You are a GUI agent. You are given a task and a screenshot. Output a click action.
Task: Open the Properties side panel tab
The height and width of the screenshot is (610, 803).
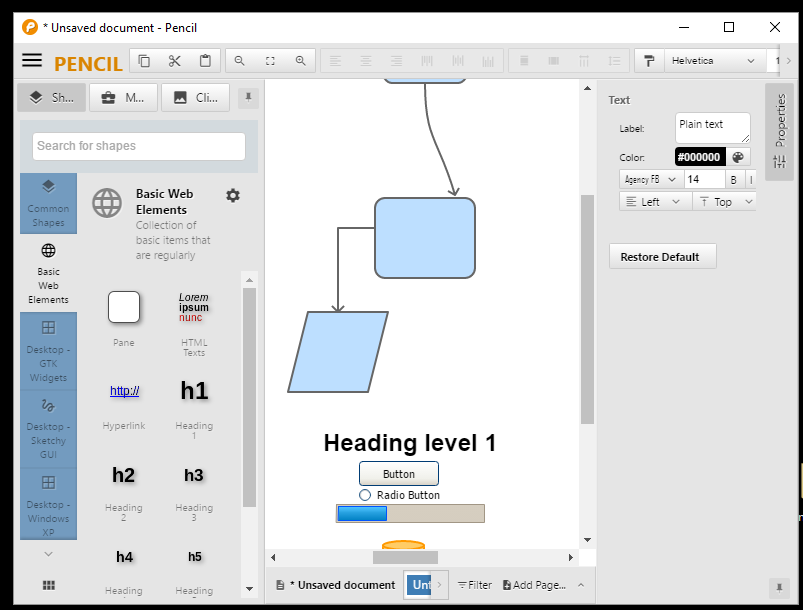[x=781, y=122]
